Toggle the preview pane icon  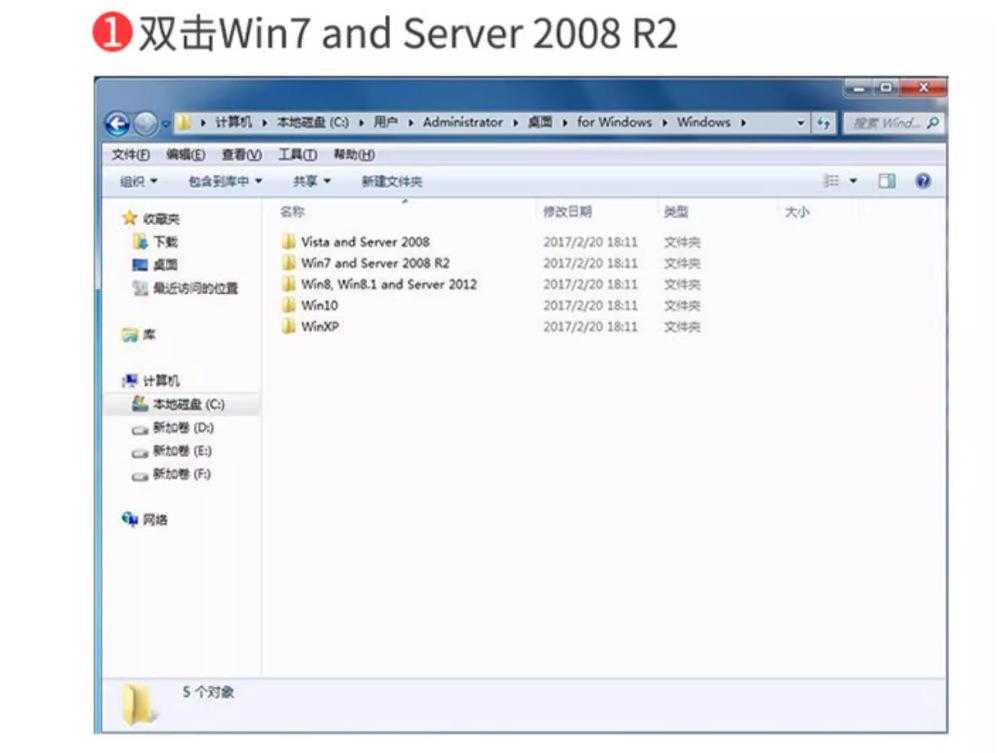(886, 181)
